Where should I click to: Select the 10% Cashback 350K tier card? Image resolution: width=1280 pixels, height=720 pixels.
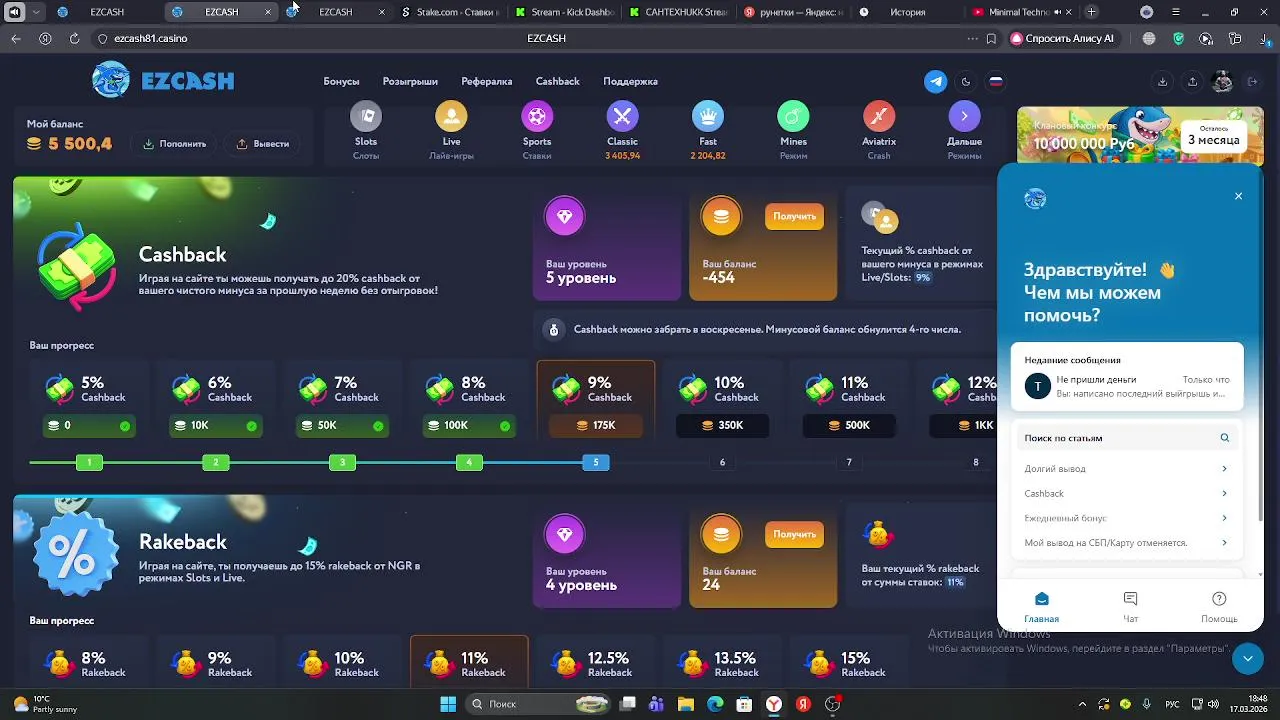coord(723,401)
